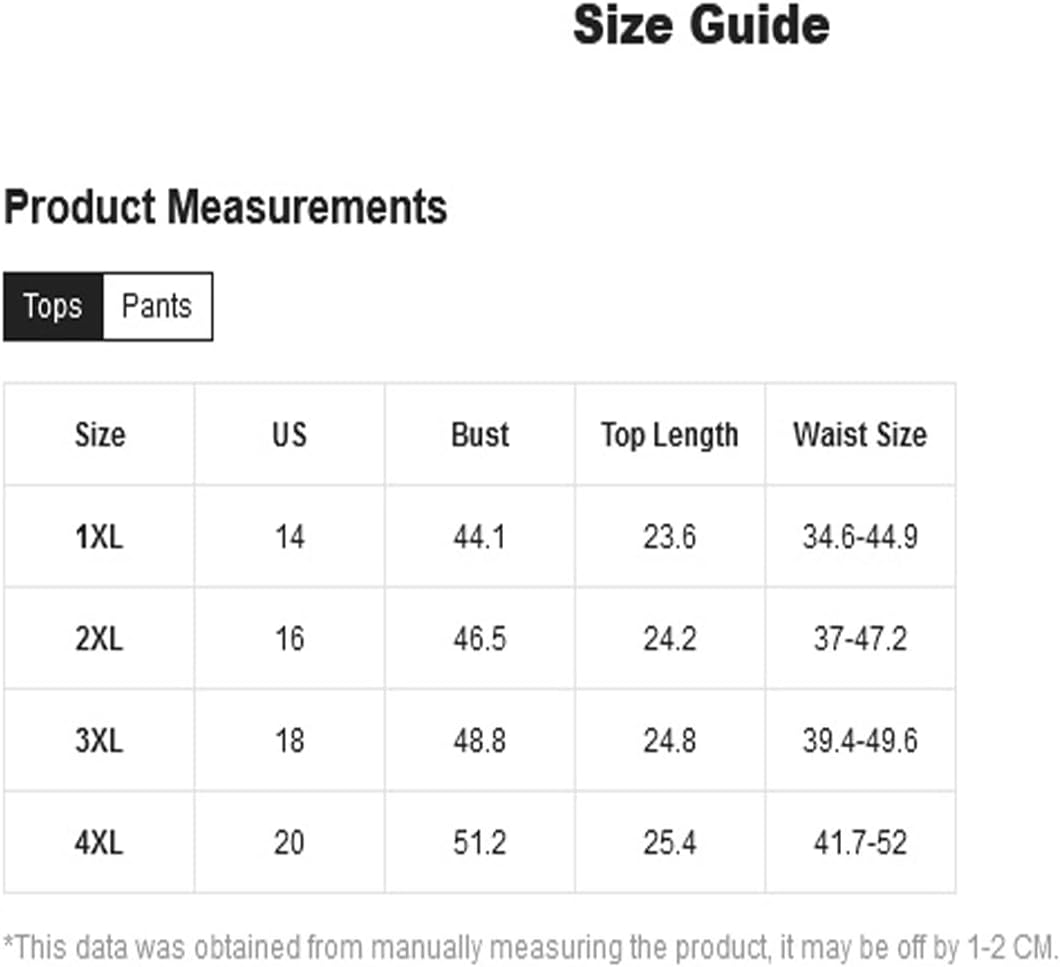Switch to the Pants tab
This screenshot has height=967, width=1060.
(x=158, y=306)
